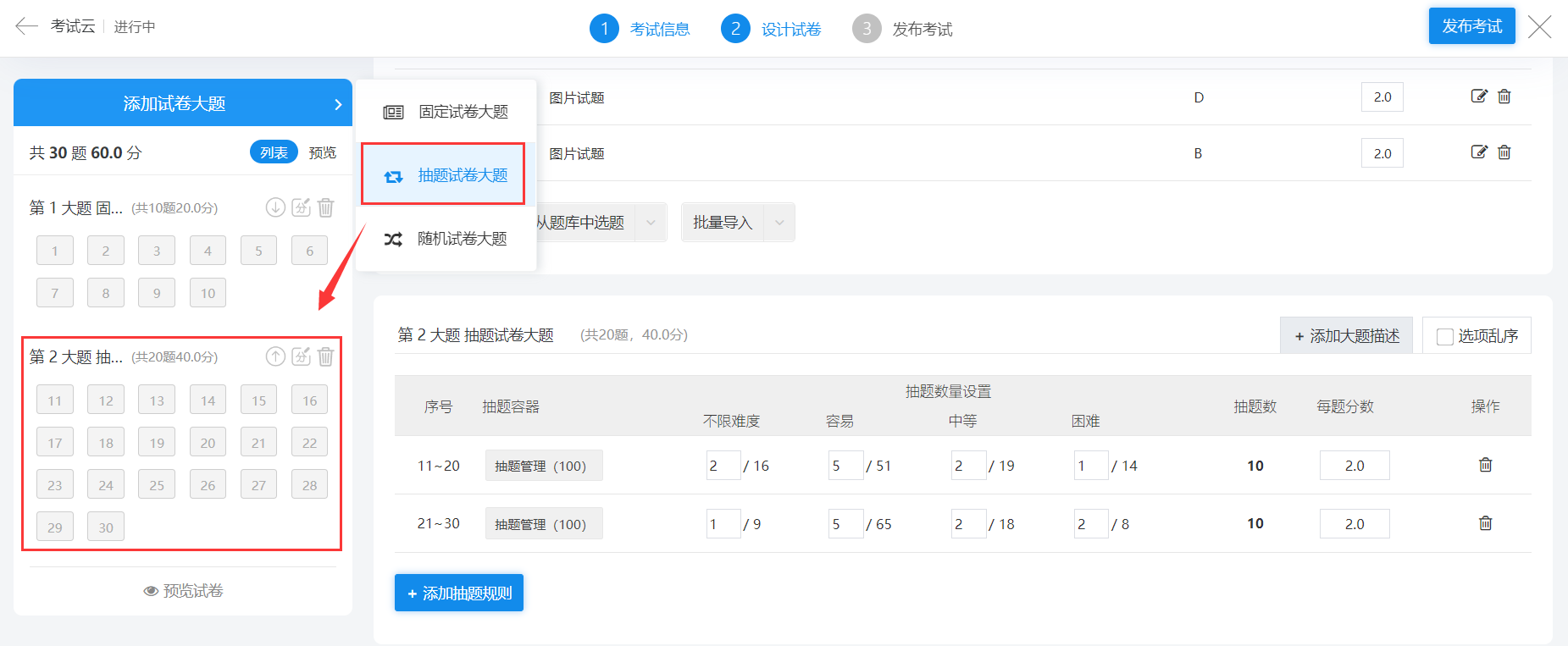
Task: Open the 批量导入 dropdown arrow
Action: 779,223
